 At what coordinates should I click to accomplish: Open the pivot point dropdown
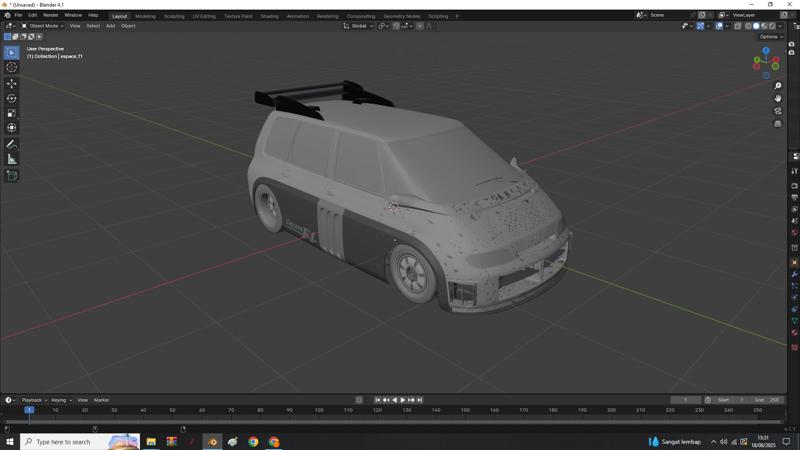pyautogui.click(x=383, y=26)
